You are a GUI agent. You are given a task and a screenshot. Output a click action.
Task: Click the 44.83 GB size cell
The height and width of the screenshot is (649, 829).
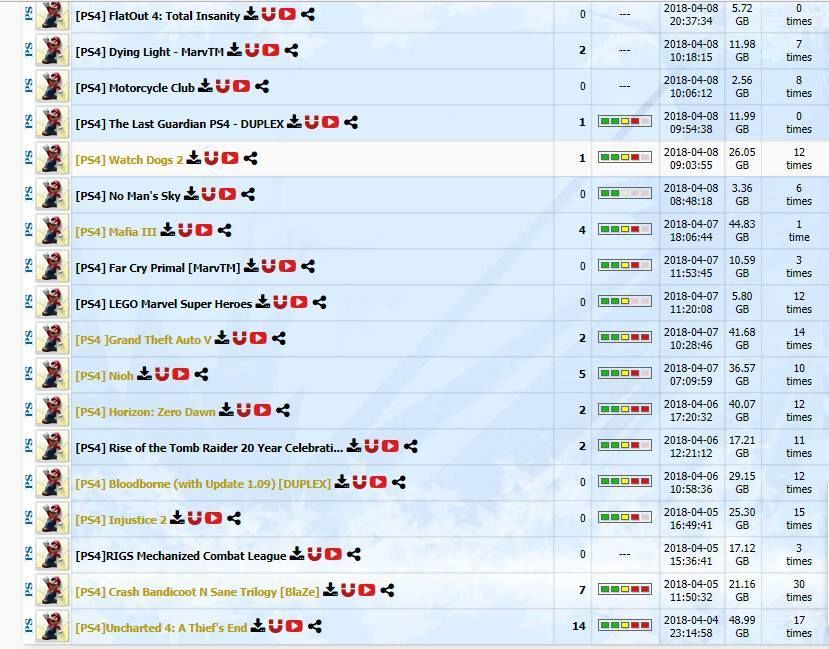pos(742,230)
